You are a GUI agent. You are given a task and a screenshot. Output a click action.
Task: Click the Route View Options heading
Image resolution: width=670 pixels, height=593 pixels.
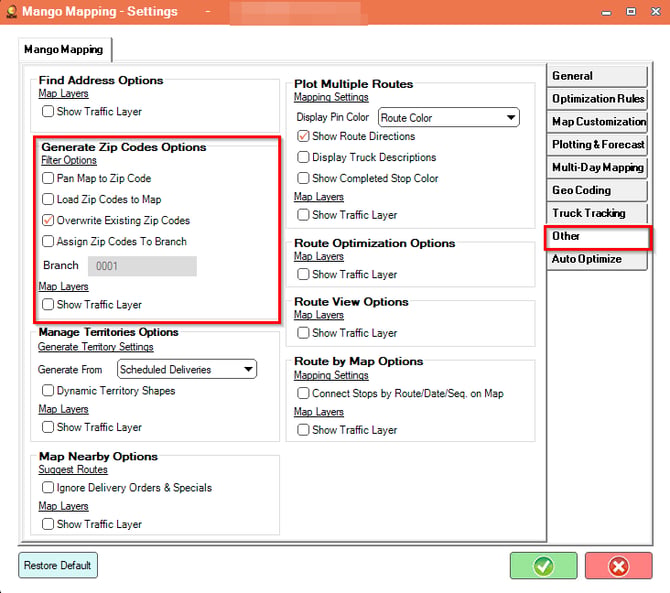click(x=351, y=302)
